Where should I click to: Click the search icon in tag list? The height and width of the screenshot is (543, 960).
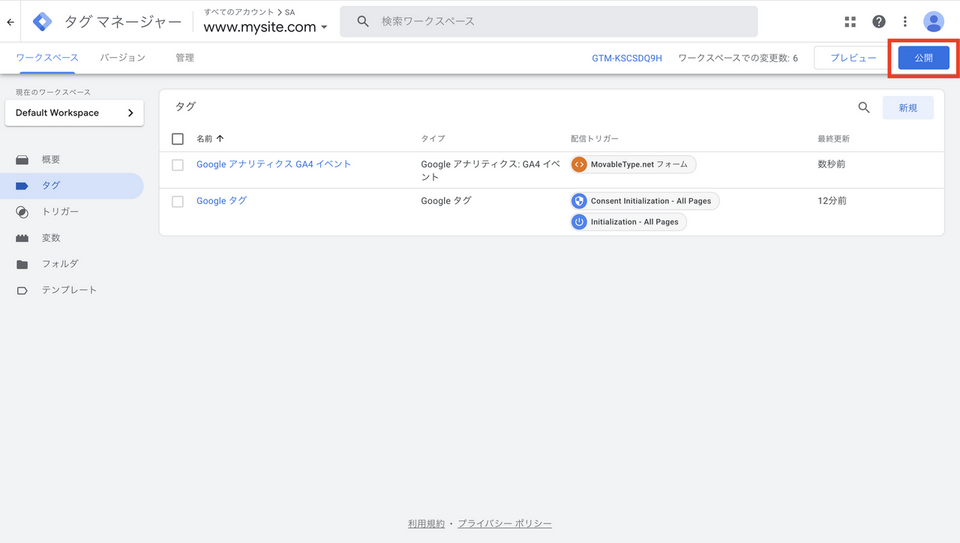[864, 108]
